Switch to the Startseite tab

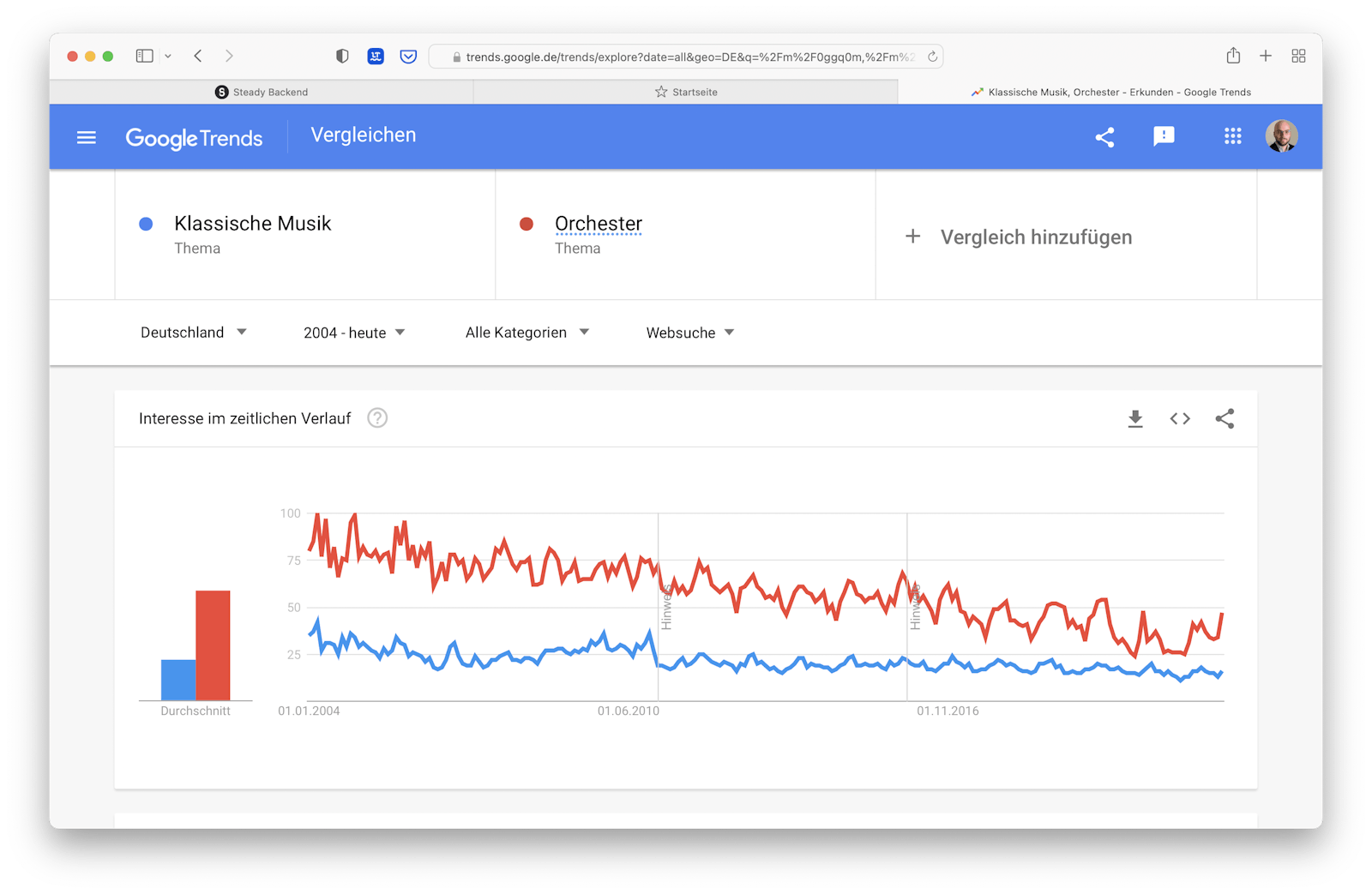[x=686, y=92]
